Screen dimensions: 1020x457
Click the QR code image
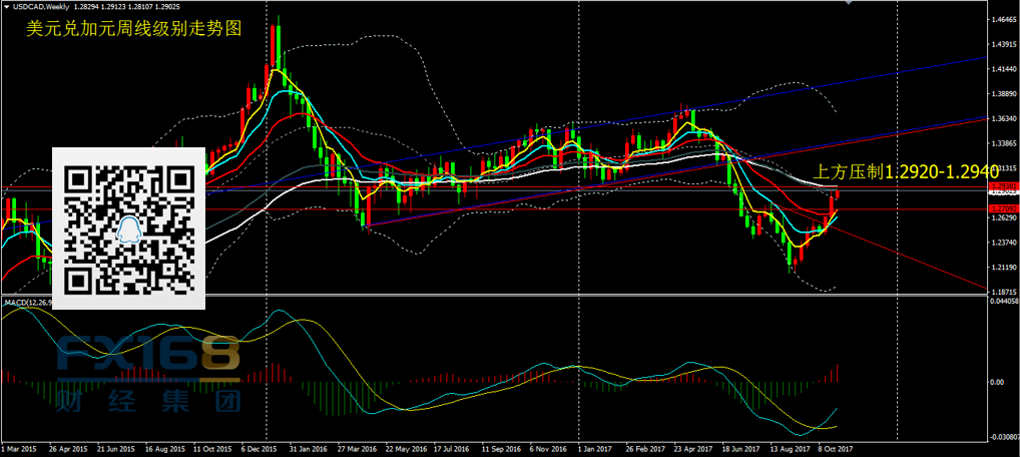coord(128,227)
